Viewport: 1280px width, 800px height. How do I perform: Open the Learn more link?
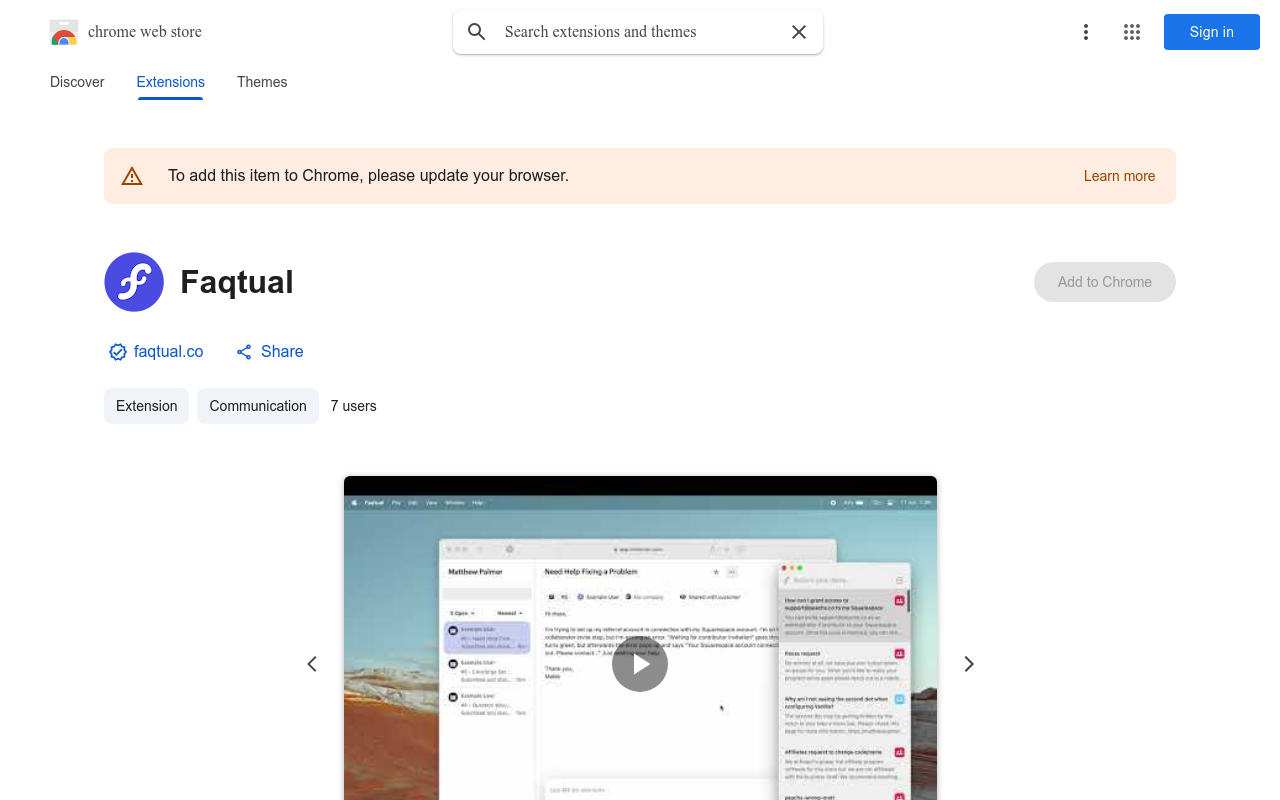1119,176
